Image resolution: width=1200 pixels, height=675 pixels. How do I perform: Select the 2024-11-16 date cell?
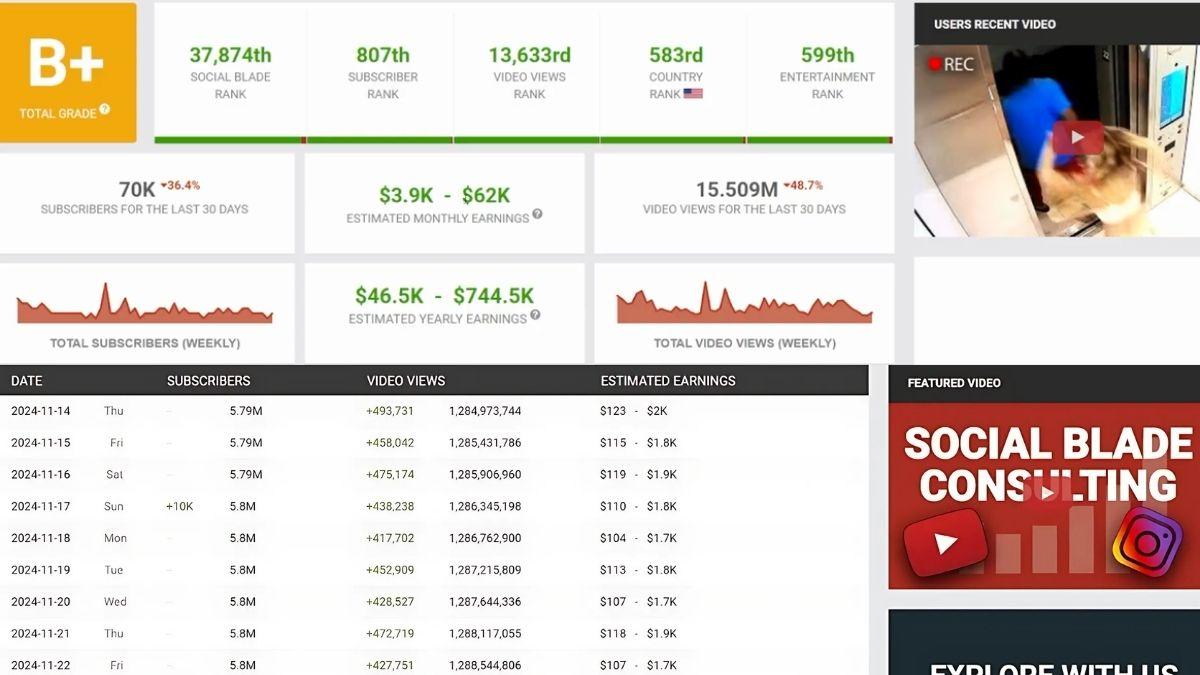point(41,475)
